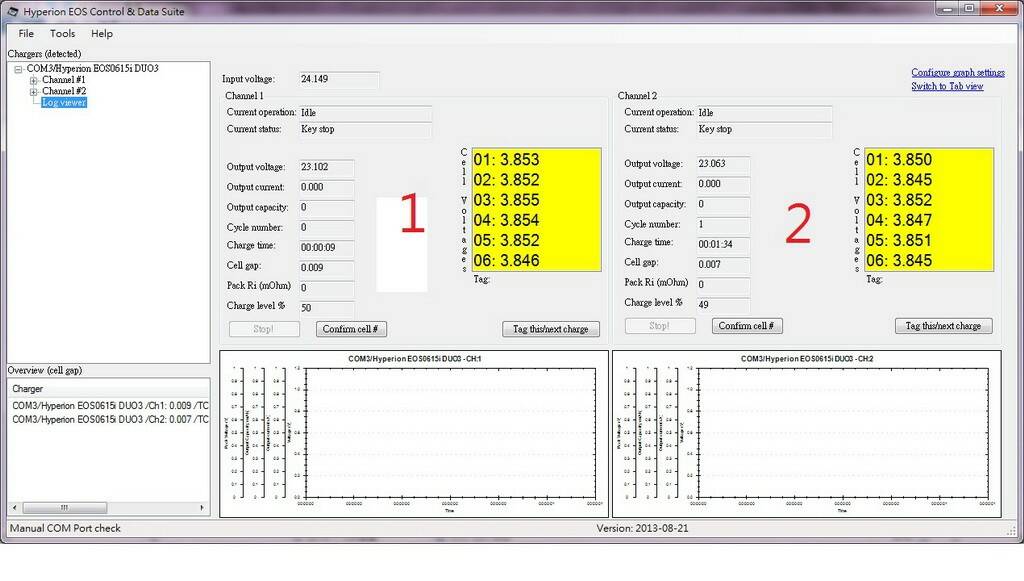This screenshot has height=581, width=1024.
Task: Click Channel 2 Stop! button
Action: (660, 326)
